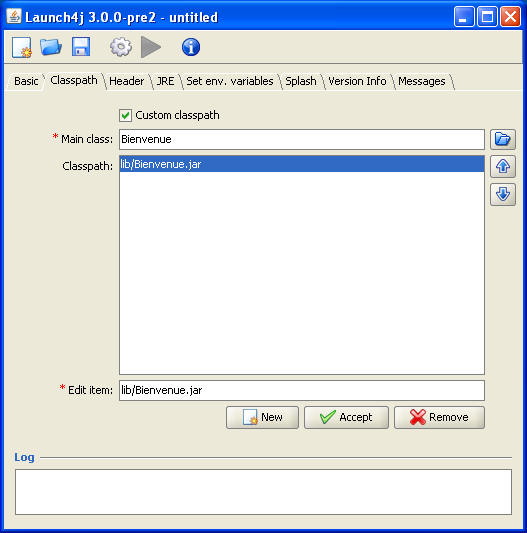Screen dimensions: 527x533
Task: Open the About info icon
Action: [x=191, y=47]
